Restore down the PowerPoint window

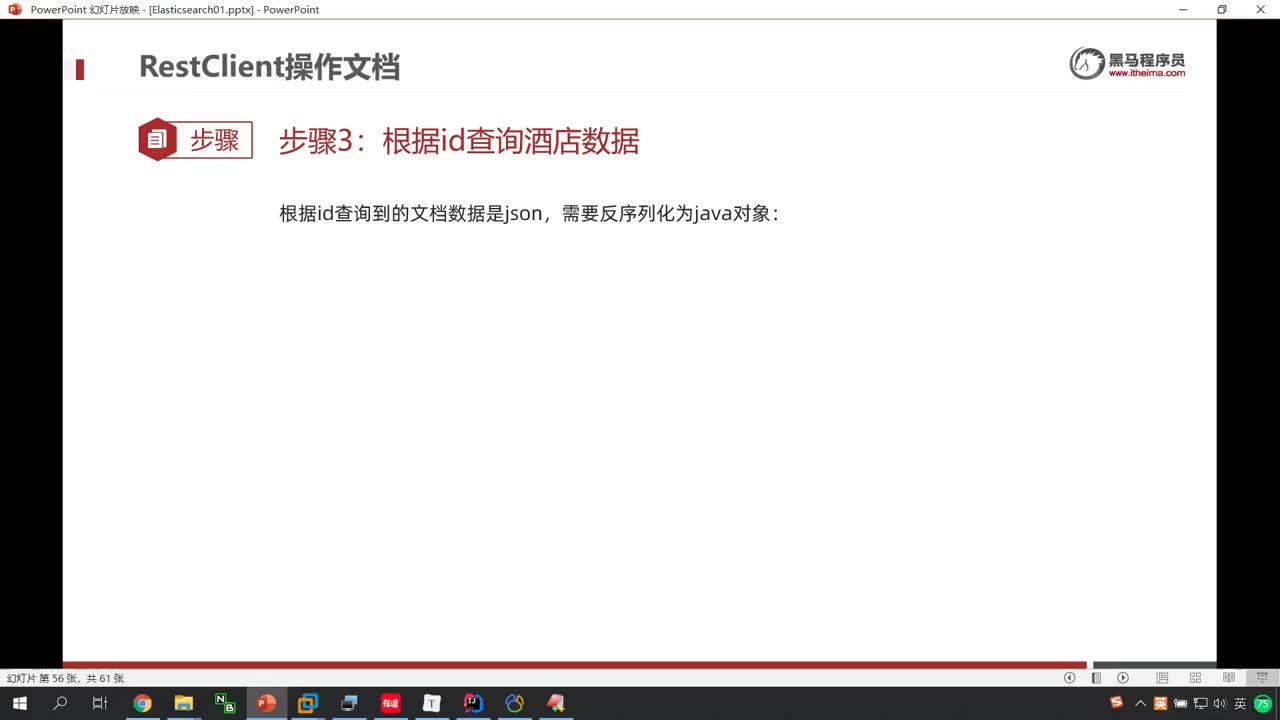pyautogui.click(x=1221, y=9)
